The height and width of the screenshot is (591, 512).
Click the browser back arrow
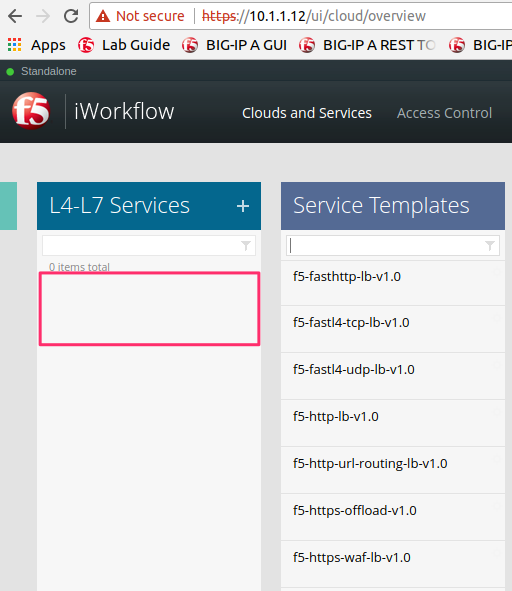pos(15,16)
